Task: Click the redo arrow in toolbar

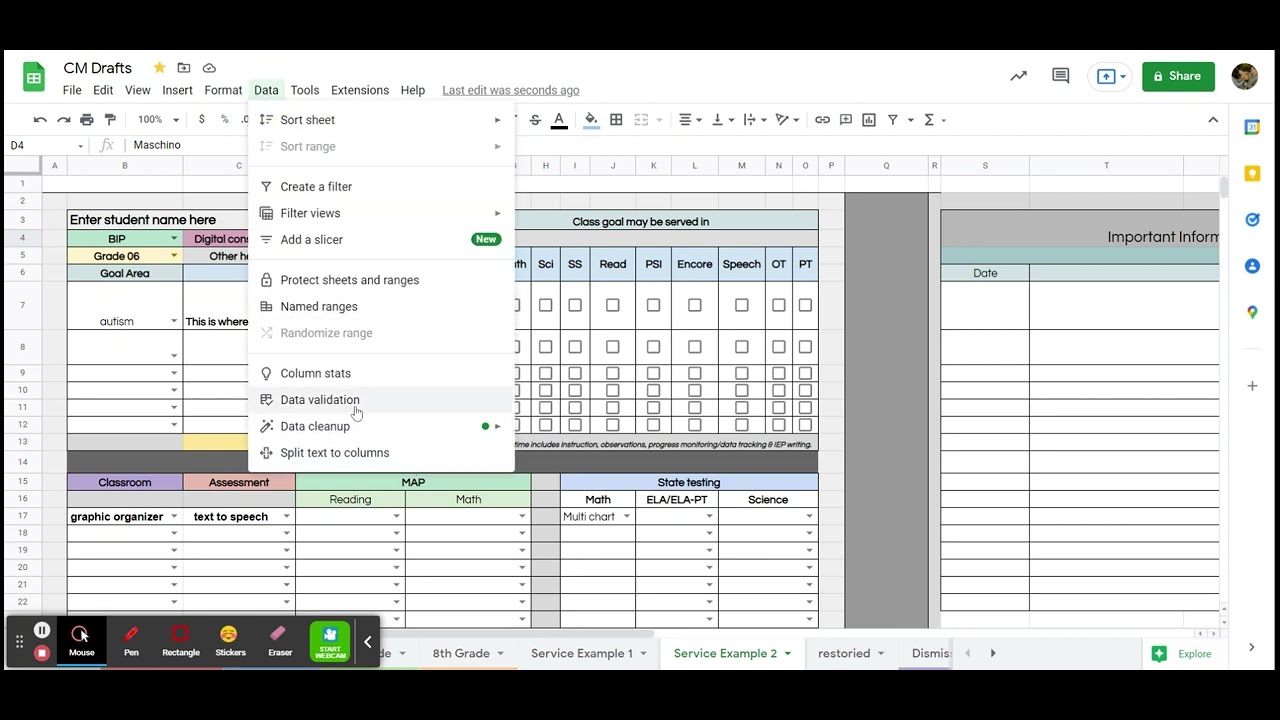Action: [63, 120]
